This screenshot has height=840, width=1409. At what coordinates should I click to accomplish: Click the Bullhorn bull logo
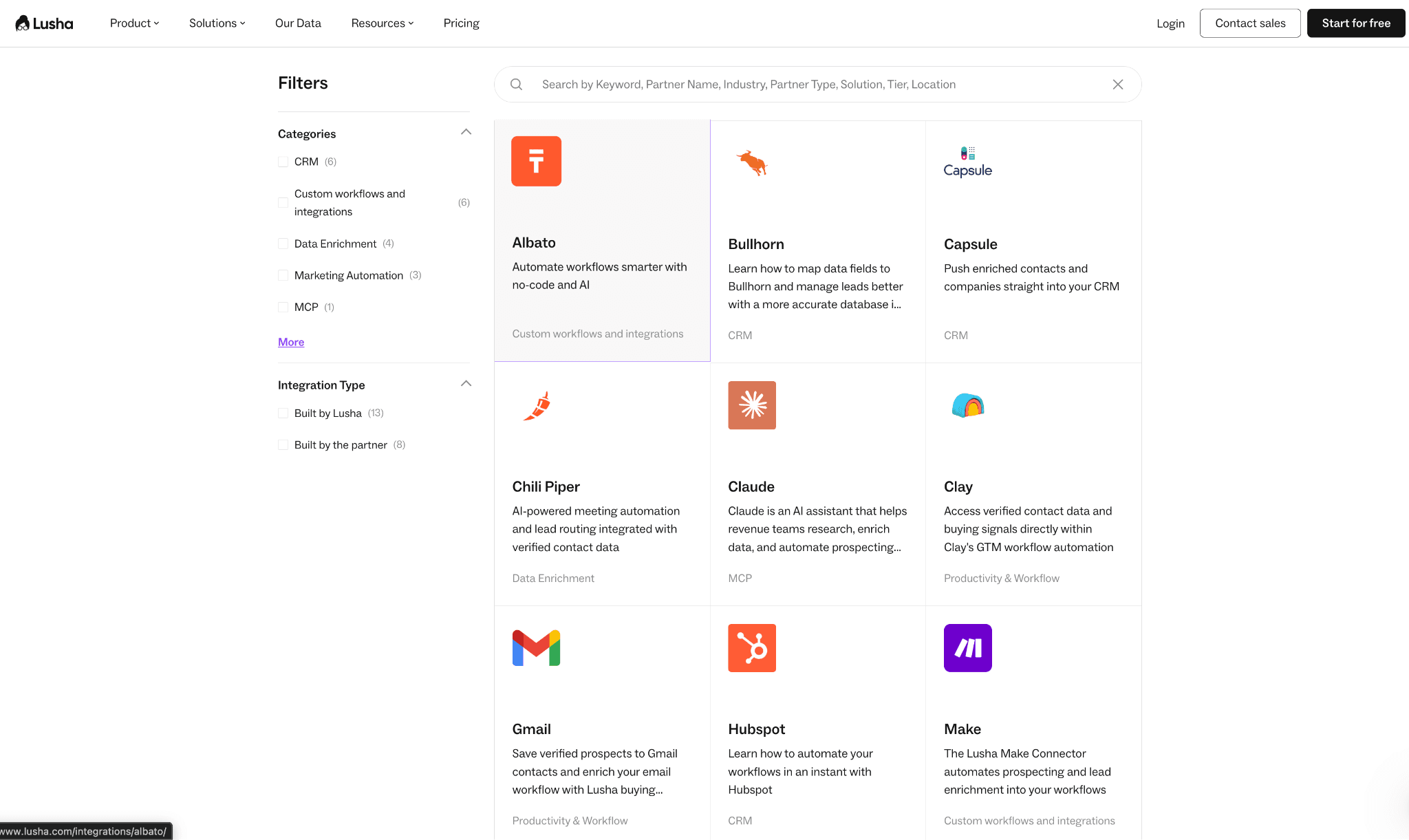point(752,163)
